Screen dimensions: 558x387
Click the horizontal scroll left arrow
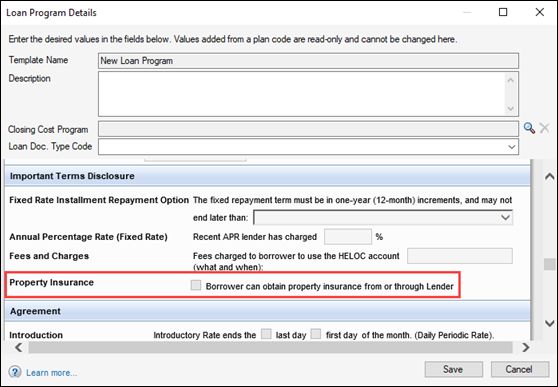pyautogui.click(x=18, y=347)
